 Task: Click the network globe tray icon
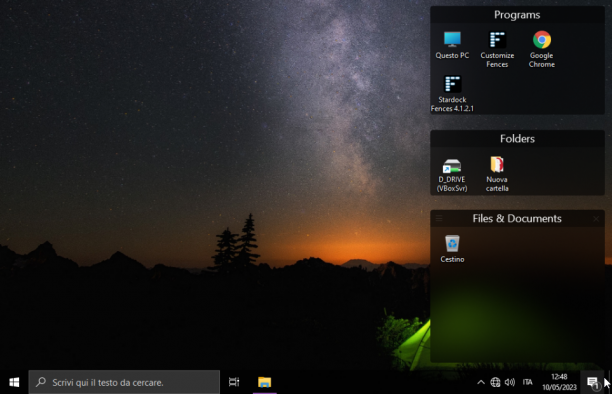click(x=495, y=382)
